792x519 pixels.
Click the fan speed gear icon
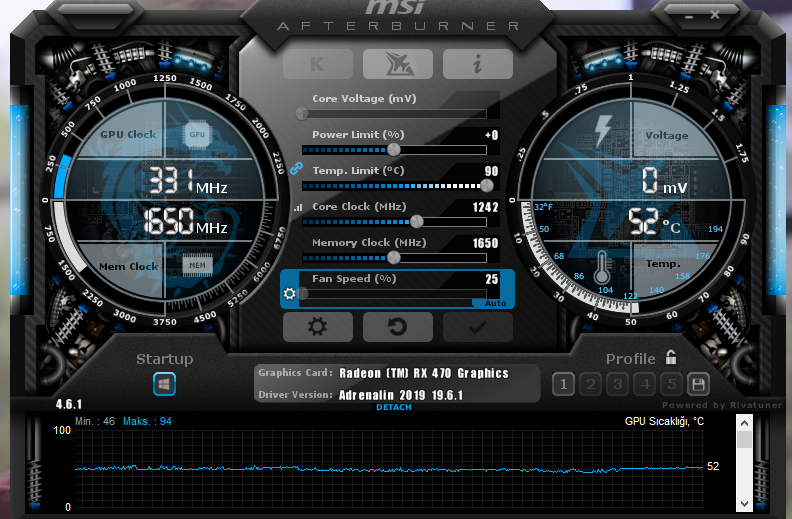pos(290,294)
